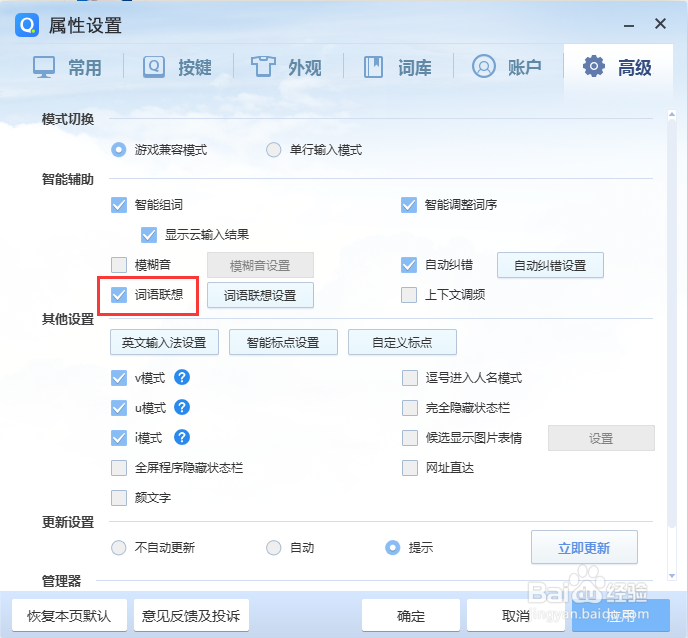Open 自定义标点 settings

pos(402,342)
